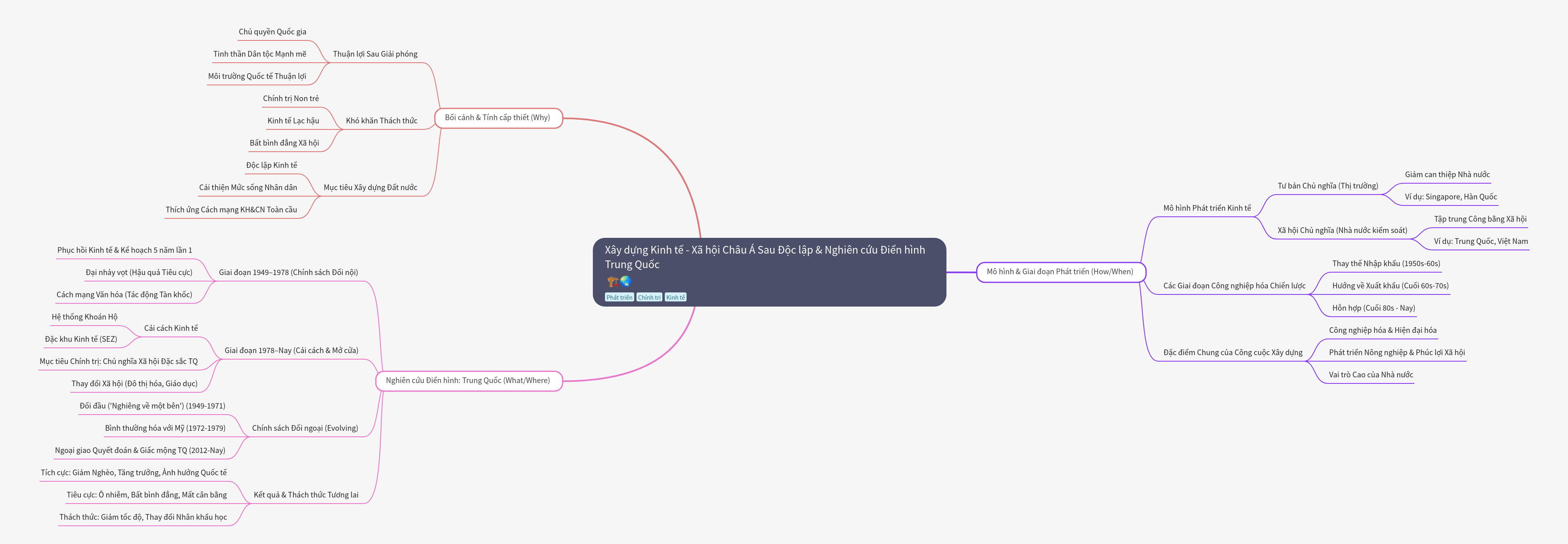Screen dimensions: 1568x544
Task: Click 'Chính sách Đối ngoại (Evolving)' branch
Action: tap(305, 428)
